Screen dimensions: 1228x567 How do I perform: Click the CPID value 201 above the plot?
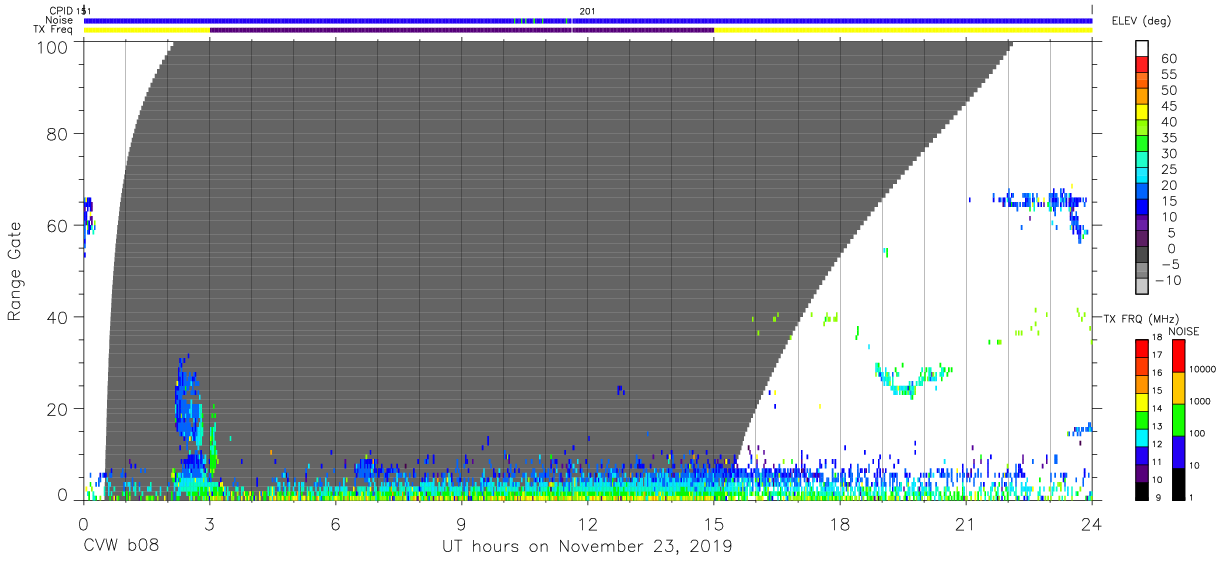587,10
